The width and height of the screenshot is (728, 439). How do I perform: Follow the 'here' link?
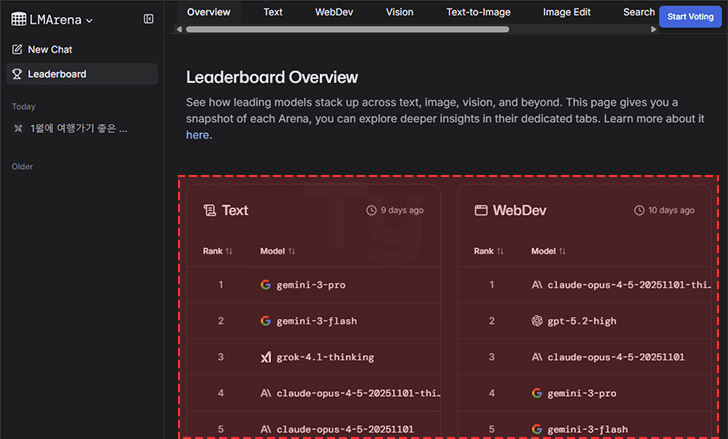pos(197,135)
